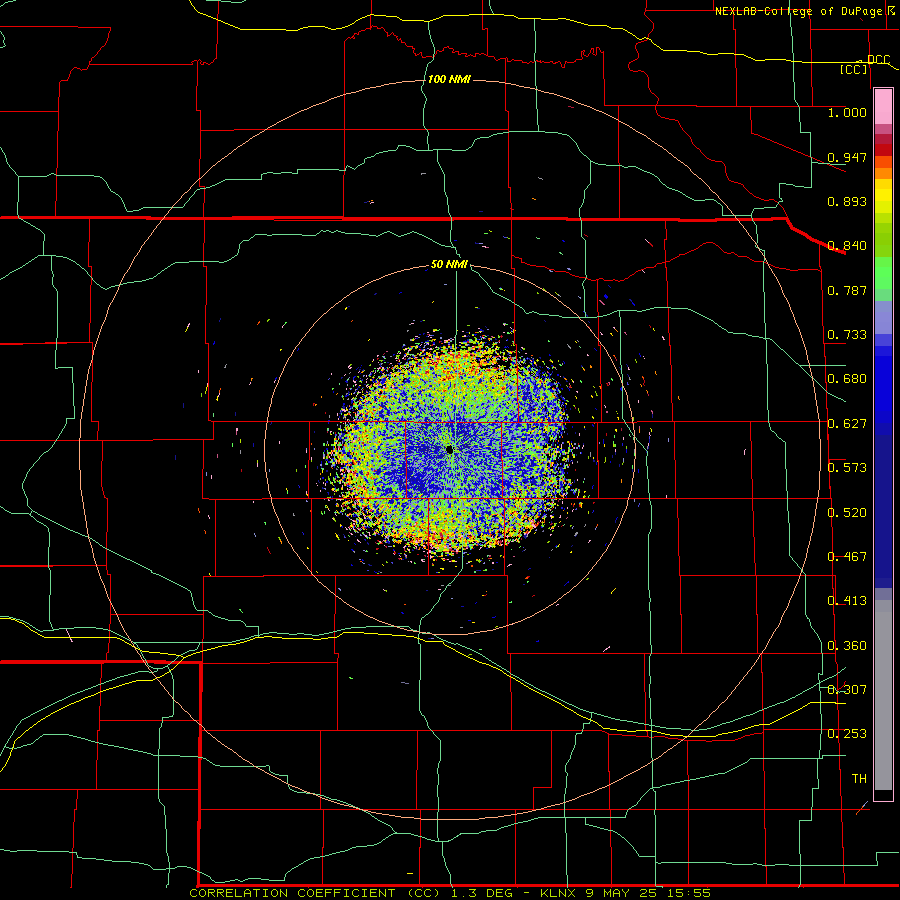Click the 0.893 legend value
The width and height of the screenshot is (900, 900).
pos(847,201)
